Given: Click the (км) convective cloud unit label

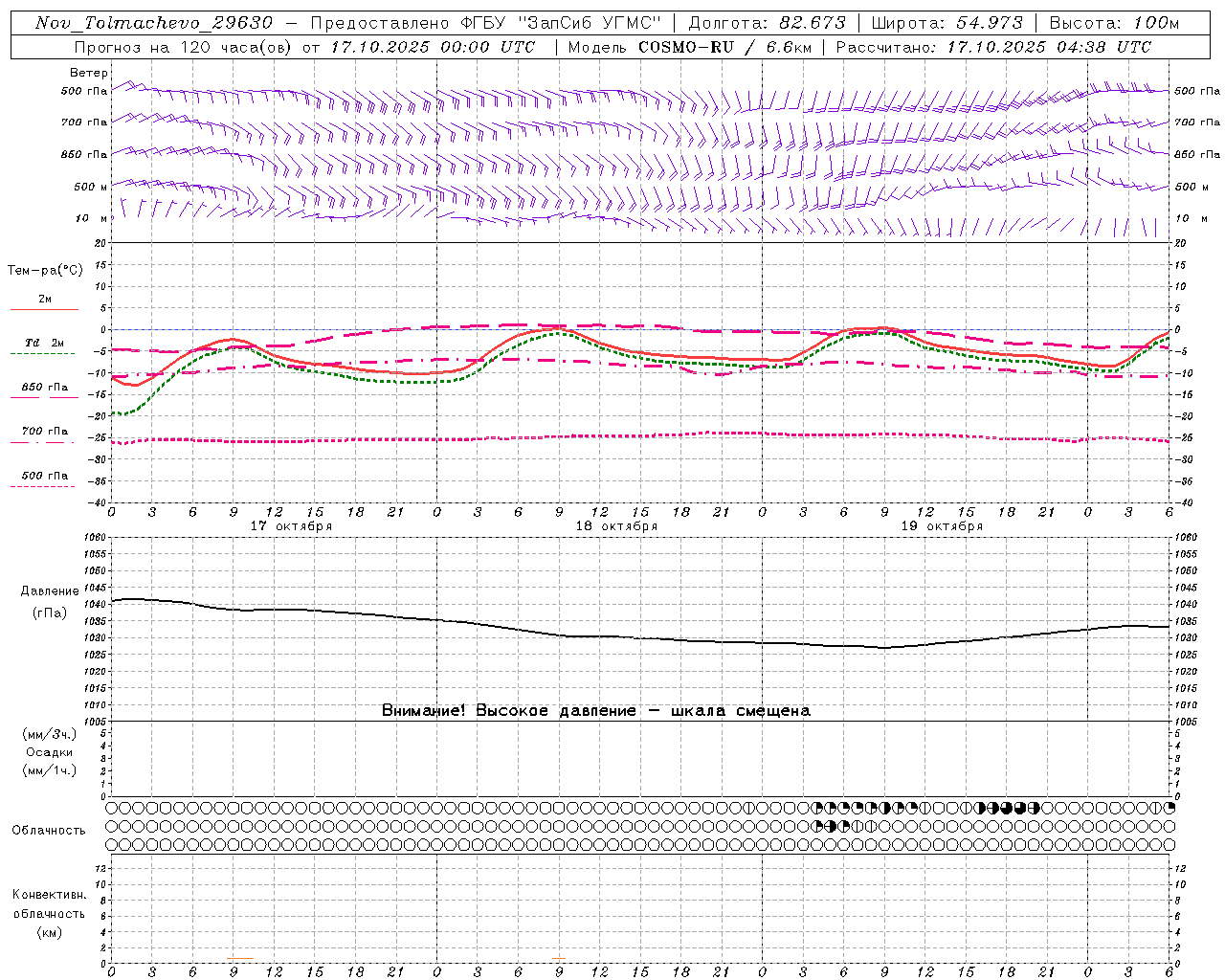Looking at the screenshot, I should 49,932.
